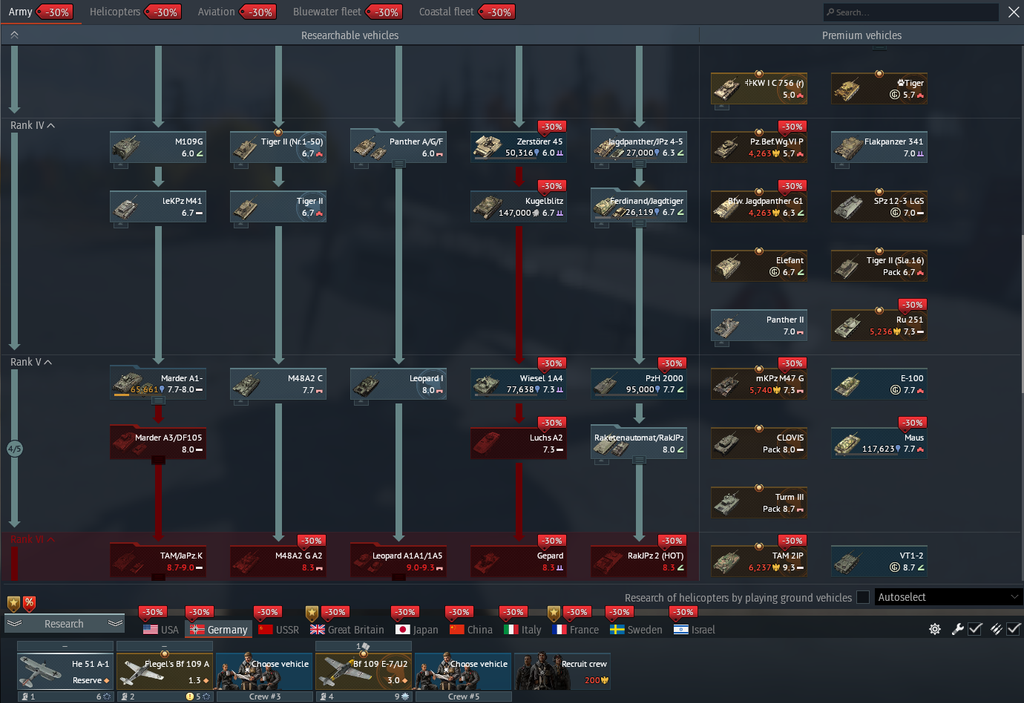Click the PzH 2000 vehicle

[639, 384]
